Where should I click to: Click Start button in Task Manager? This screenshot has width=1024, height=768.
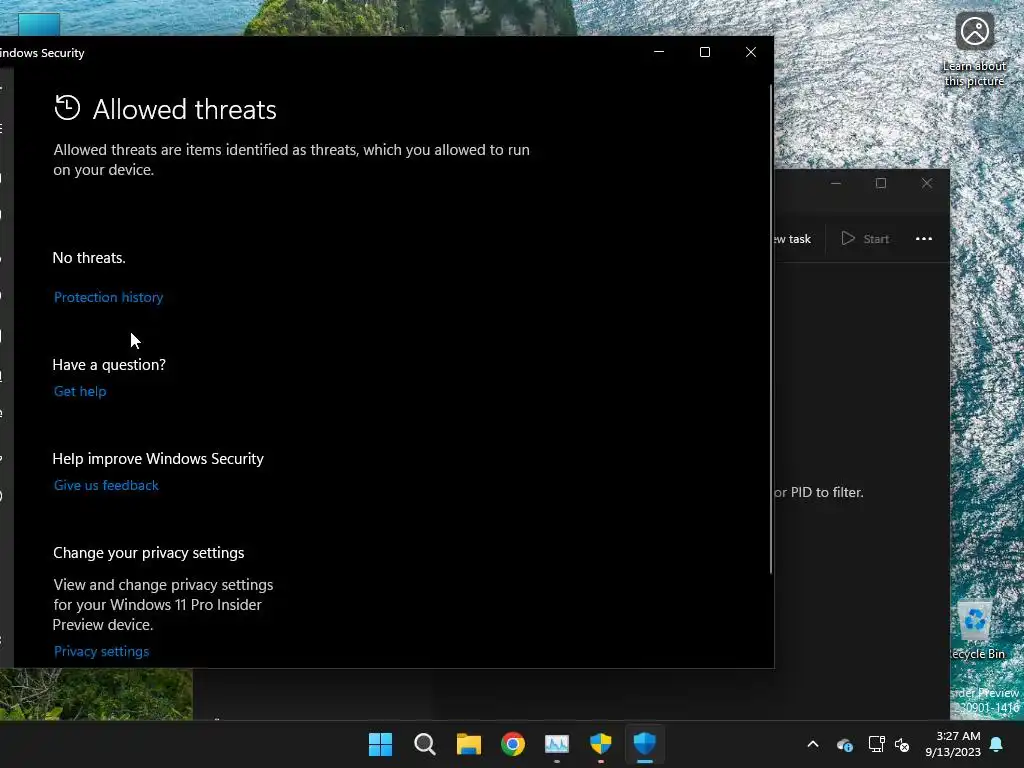point(865,239)
